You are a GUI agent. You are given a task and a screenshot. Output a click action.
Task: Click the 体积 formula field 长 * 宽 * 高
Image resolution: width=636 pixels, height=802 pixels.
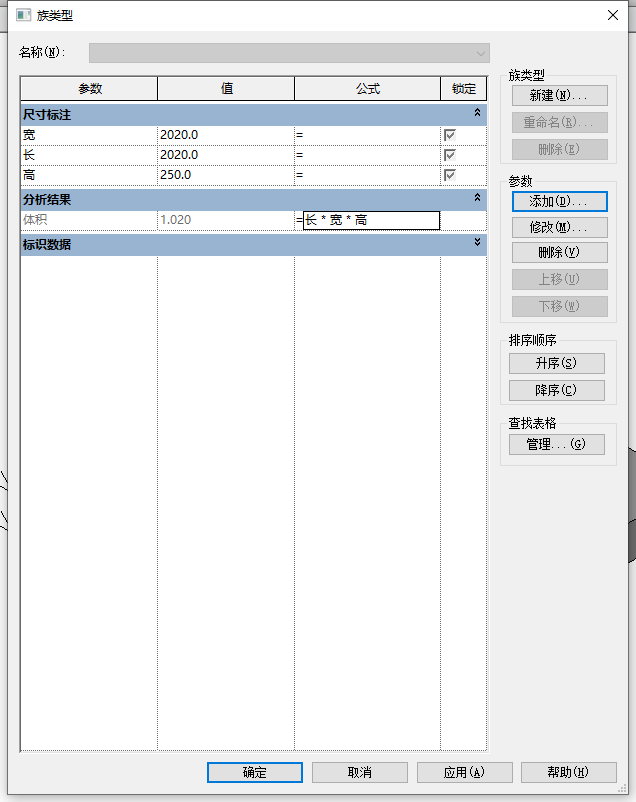[x=371, y=220]
